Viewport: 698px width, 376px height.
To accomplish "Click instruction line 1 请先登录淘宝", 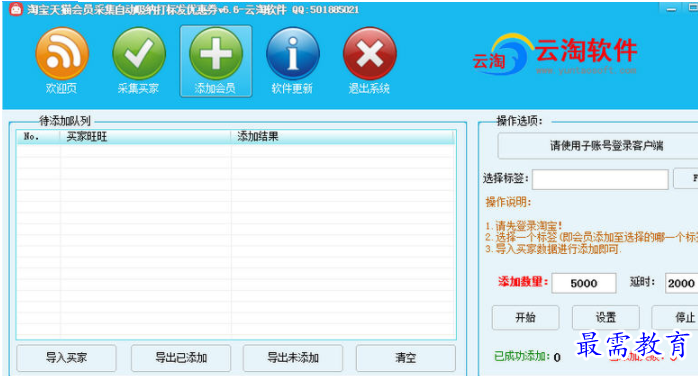I will coord(524,226).
